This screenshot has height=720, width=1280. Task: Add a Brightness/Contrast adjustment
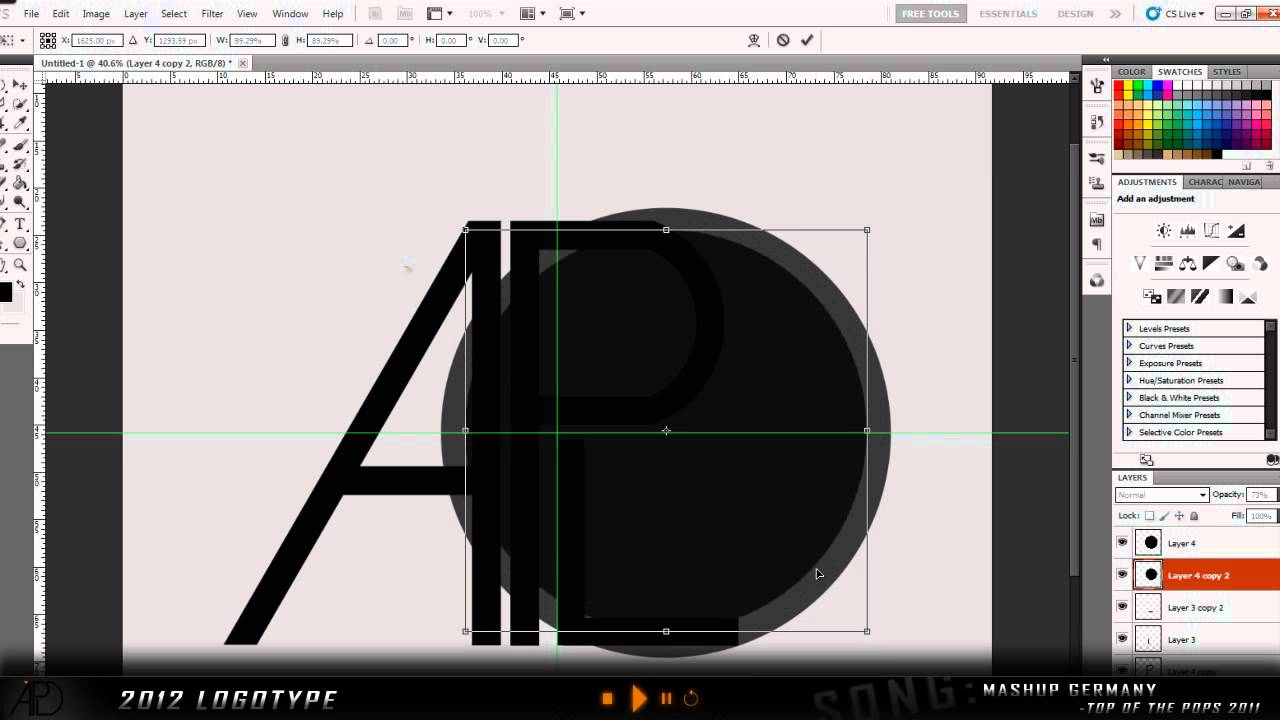coord(1164,231)
